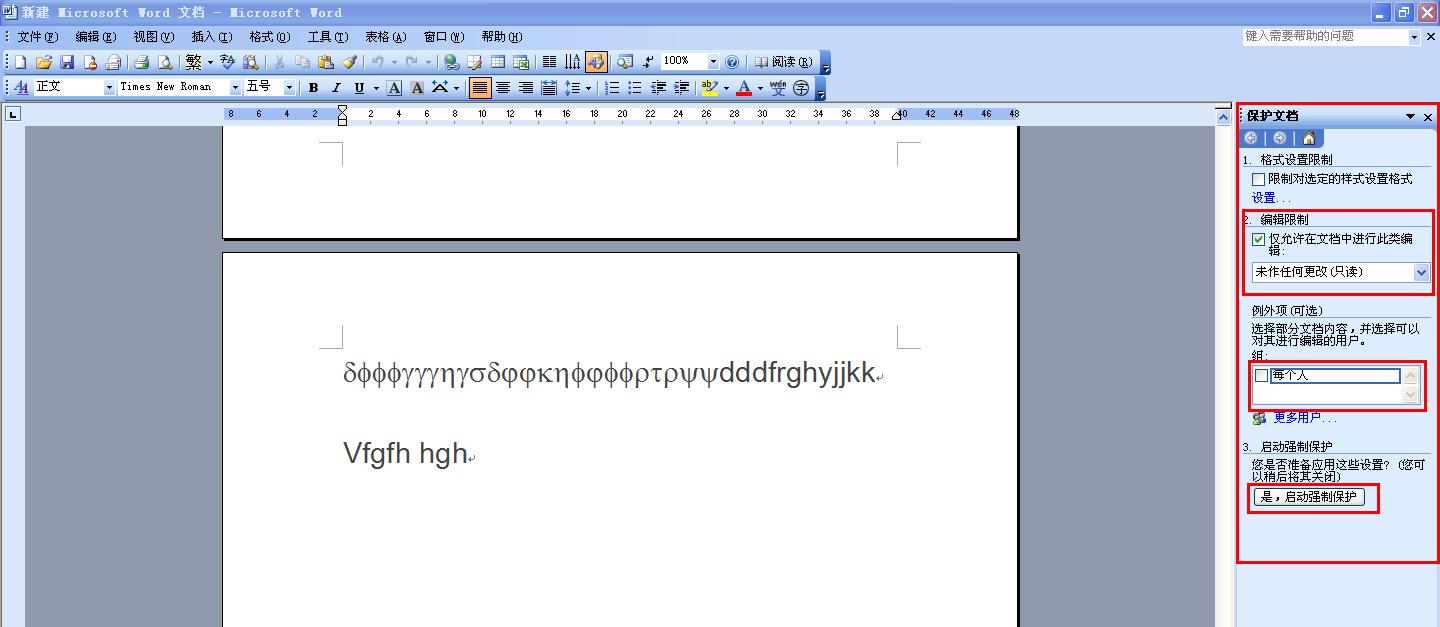Viewport: 1440px width, 627px height.
Task: Apply Bold formatting
Action: point(313,88)
